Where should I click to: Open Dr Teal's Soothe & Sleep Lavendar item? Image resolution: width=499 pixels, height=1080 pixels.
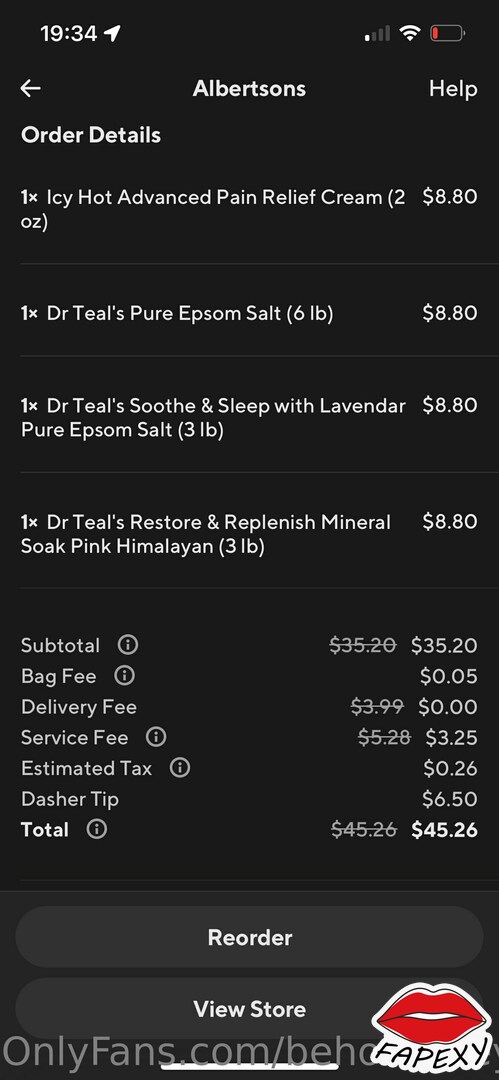pos(250,417)
